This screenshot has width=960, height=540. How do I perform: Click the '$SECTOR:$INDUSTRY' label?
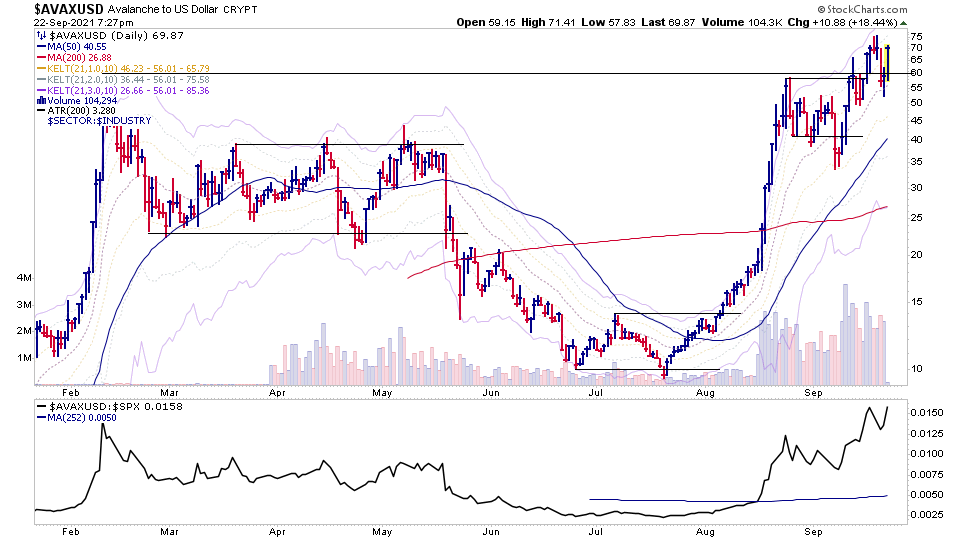tap(99, 121)
